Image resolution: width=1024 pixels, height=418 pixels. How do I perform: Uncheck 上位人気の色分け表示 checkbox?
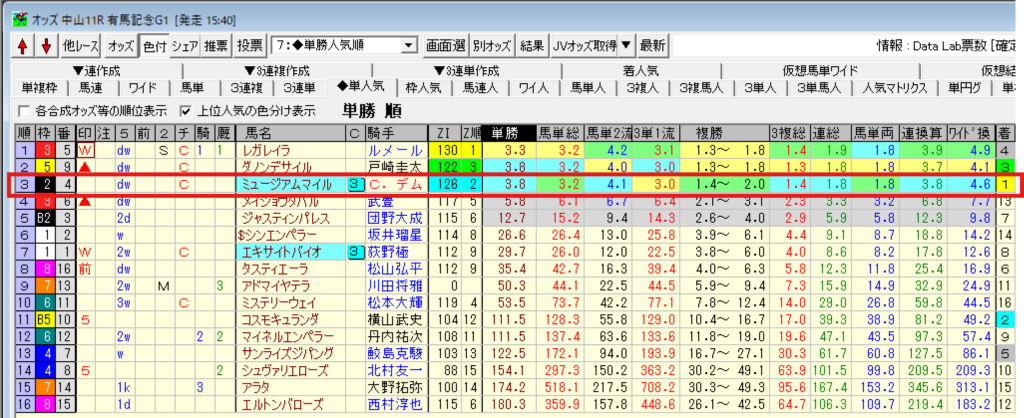185,110
